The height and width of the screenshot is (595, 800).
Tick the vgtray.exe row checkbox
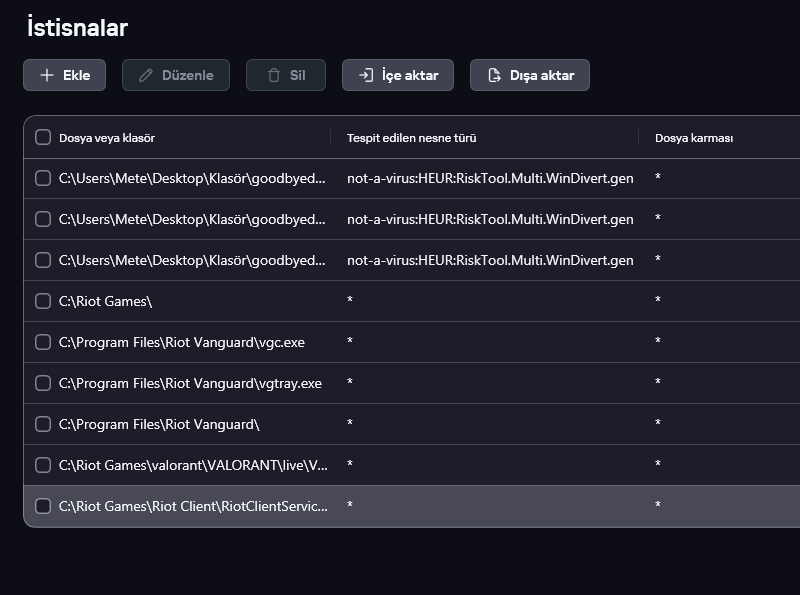tap(43, 383)
